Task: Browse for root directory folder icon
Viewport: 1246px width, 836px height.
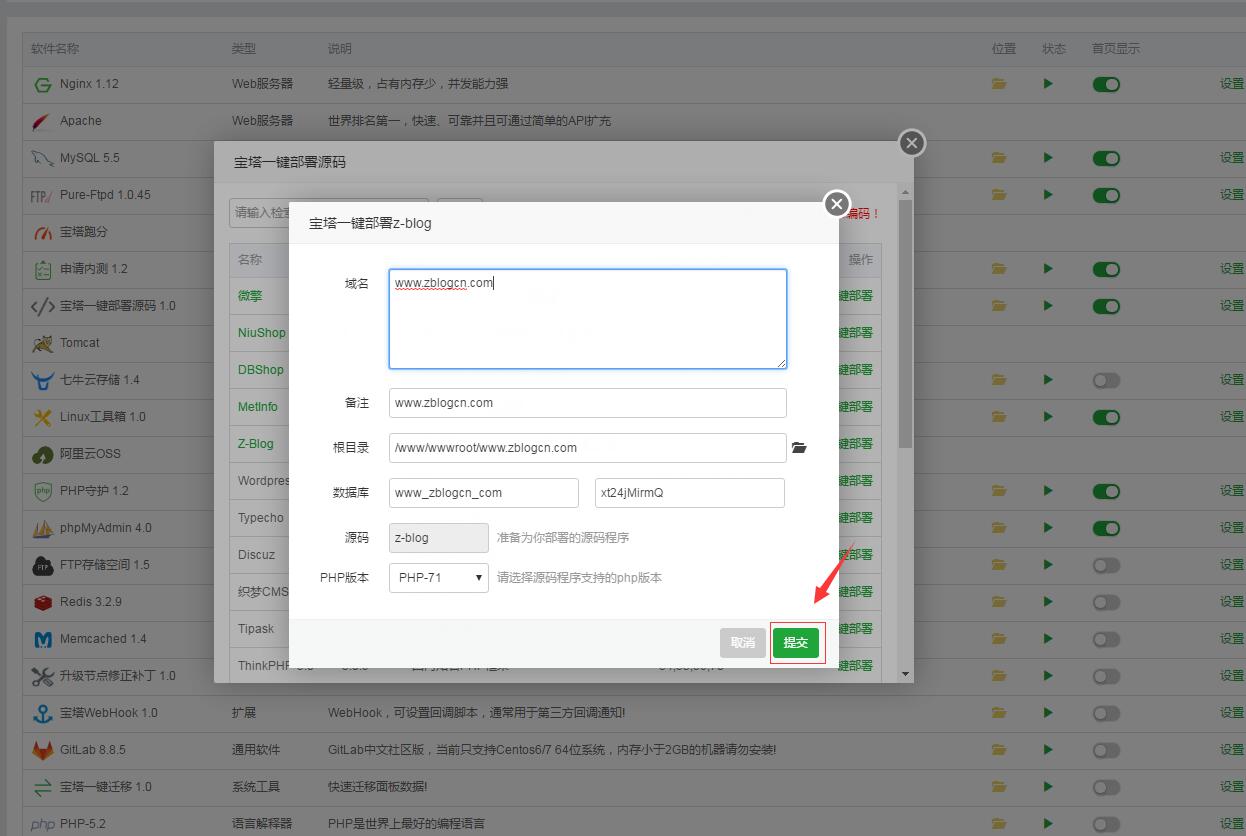Action: pos(799,448)
